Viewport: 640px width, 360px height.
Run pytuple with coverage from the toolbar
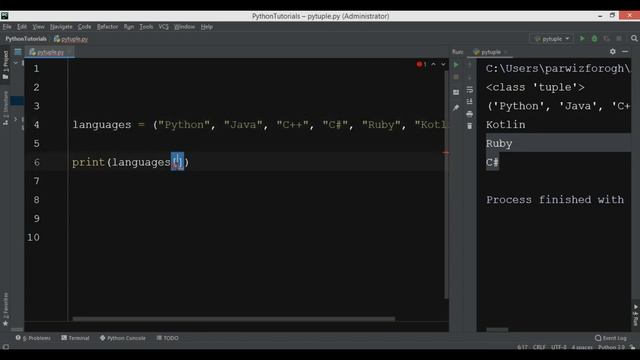(607, 38)
